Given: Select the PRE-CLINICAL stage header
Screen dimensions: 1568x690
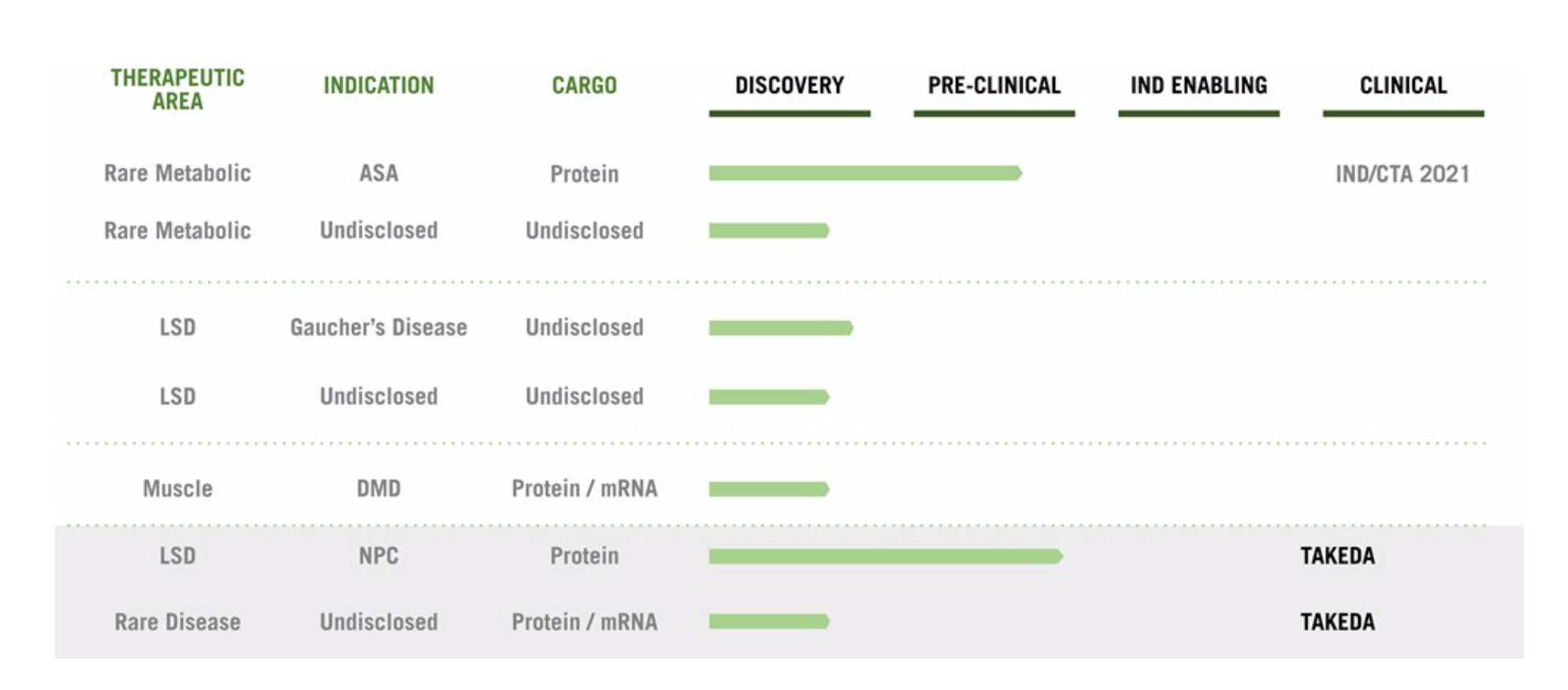Looking at the screenshot, I should [994, 85].
